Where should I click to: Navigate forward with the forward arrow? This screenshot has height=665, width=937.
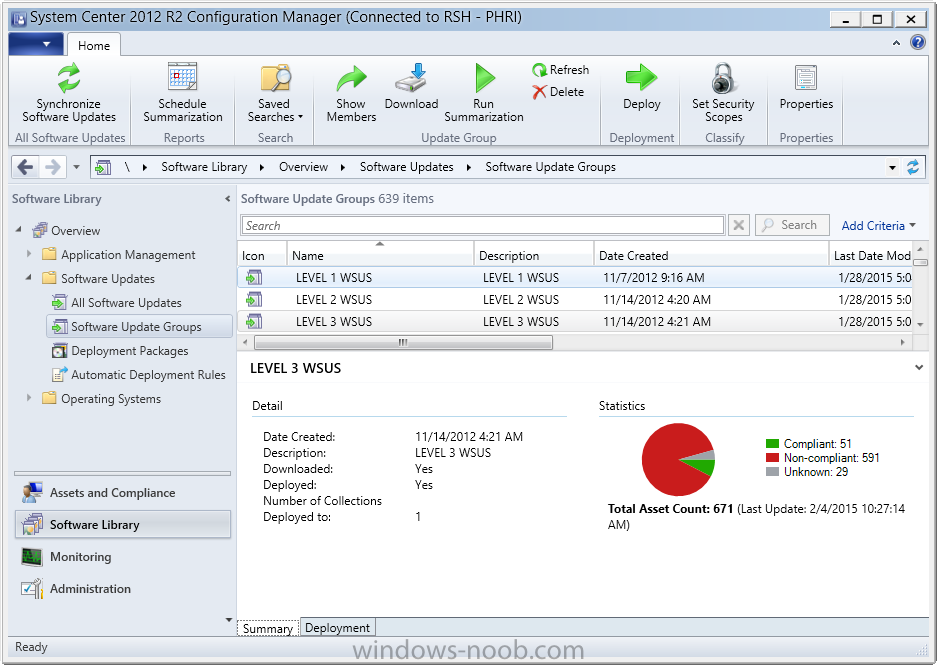pos(53,167)
